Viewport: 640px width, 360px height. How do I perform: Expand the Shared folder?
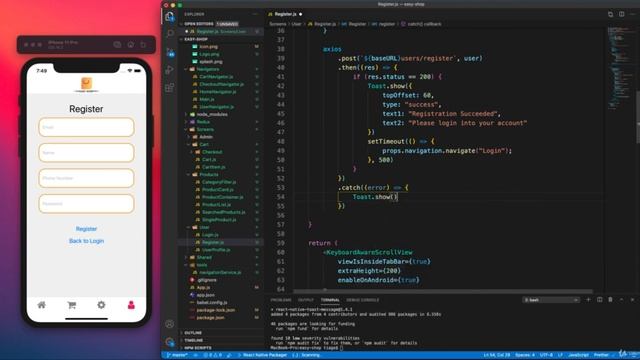(x=204, y=257)
